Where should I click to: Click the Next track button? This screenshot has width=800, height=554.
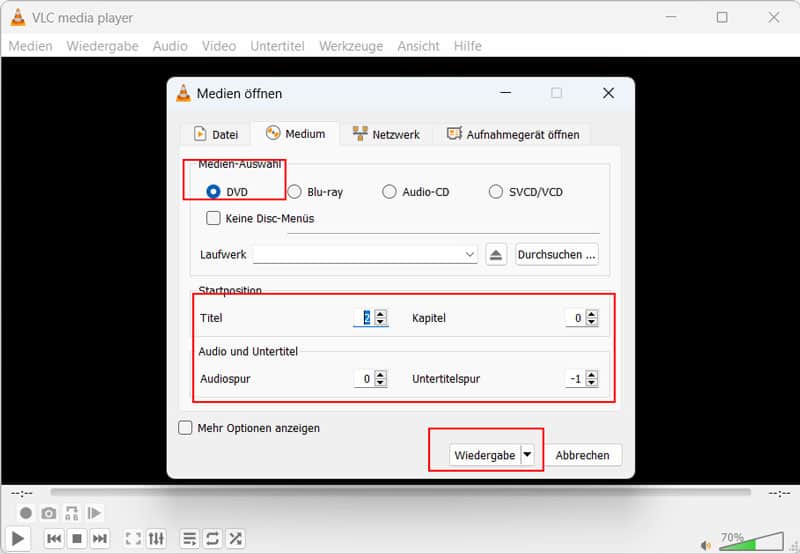99,538
